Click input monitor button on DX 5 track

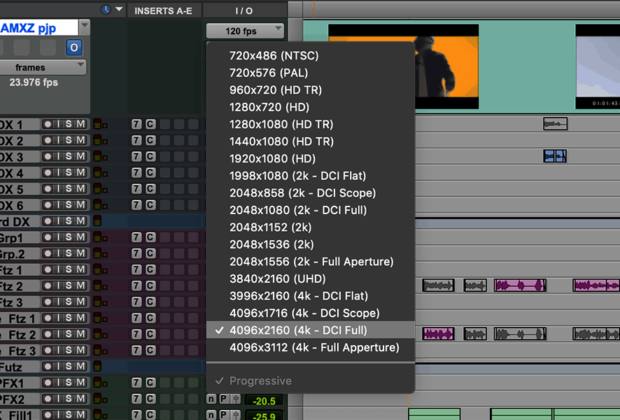[x=58, y=189]
